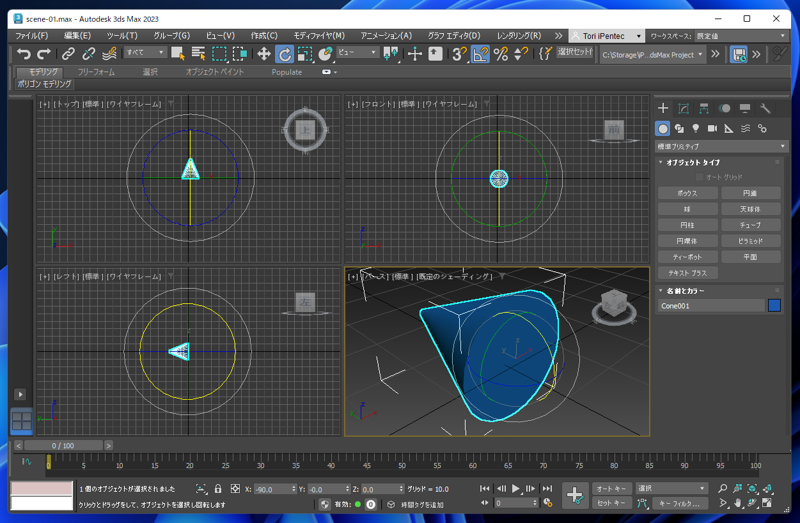Open the 標準プリミティブ category dropdown
Viewport: 800px width, 523px height.
coord(720,146)
